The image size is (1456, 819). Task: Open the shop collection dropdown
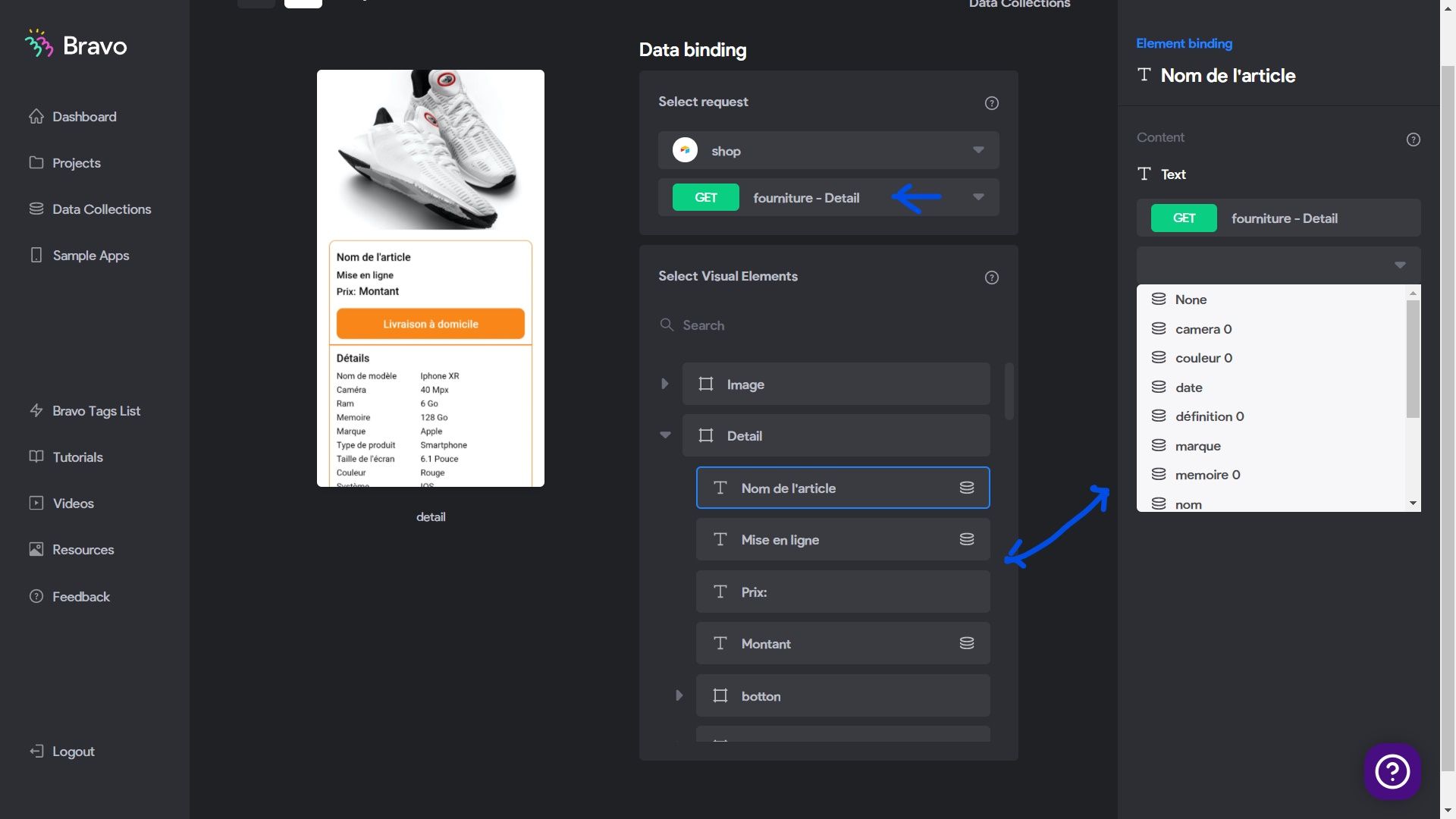[828, 150]
